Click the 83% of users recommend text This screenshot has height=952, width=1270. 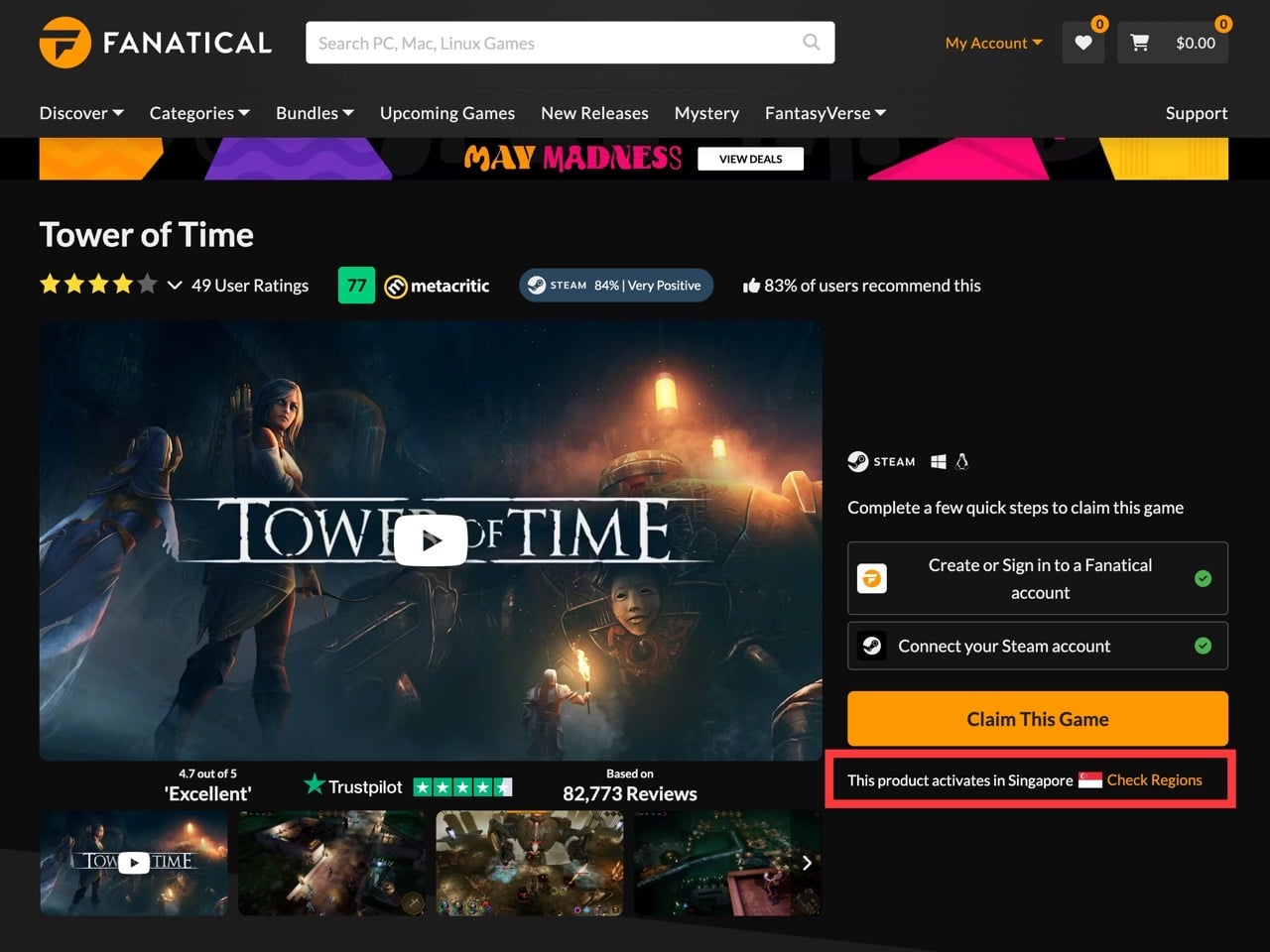tap(872, 286)
